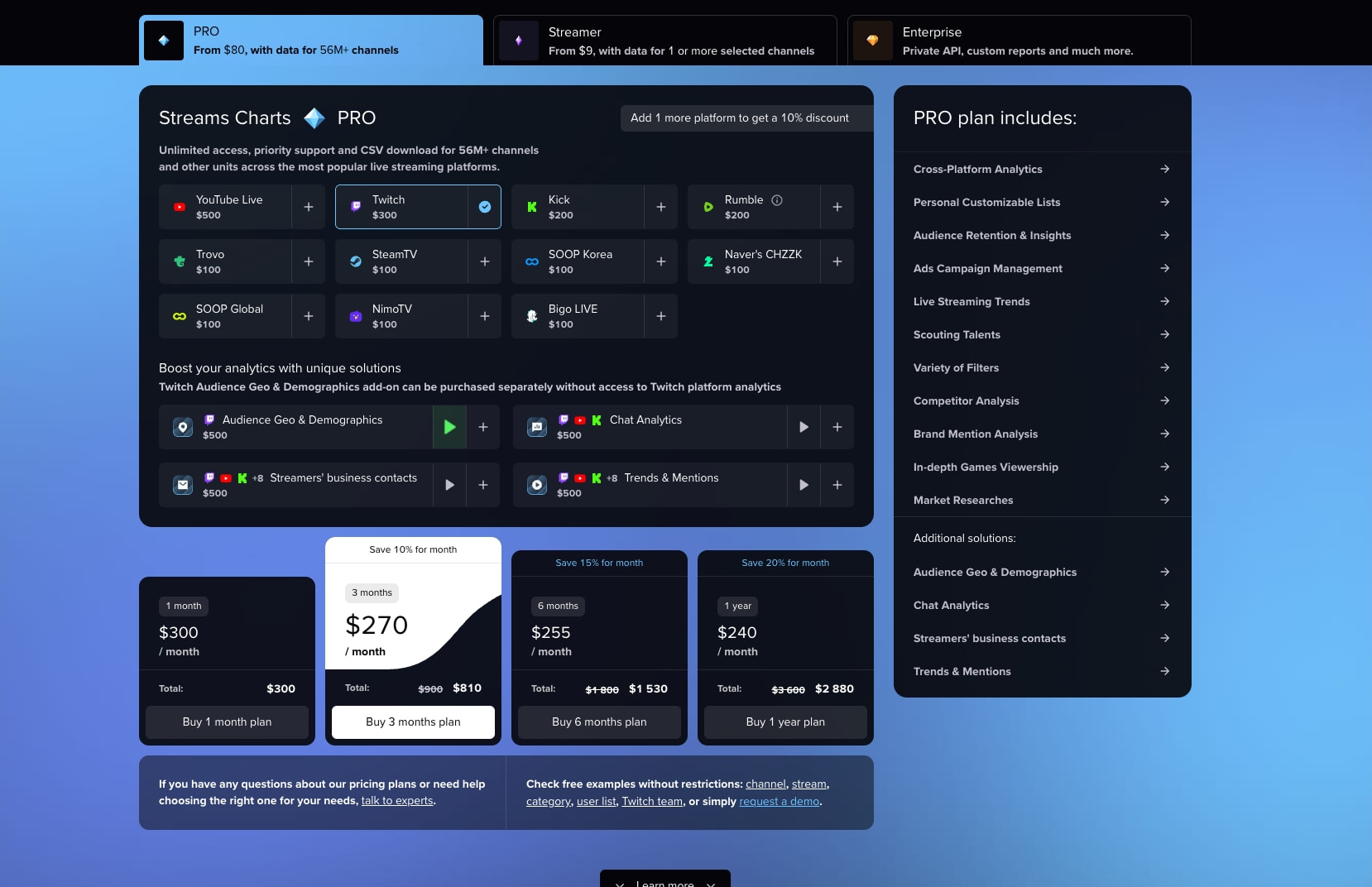The width and height of the screenshot is (1372, 887).
Task: Add SOOP Global platform with plus icon
Action: pos(309,316)
